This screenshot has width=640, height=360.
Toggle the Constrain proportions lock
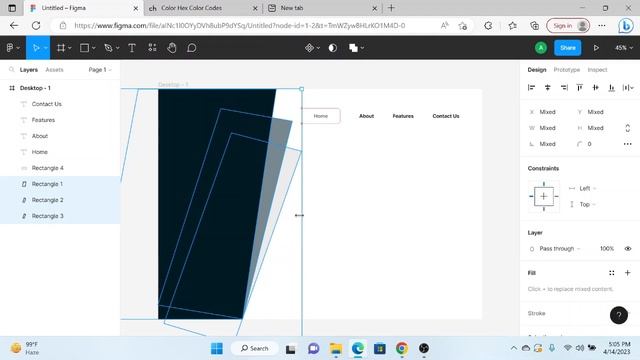627,128
